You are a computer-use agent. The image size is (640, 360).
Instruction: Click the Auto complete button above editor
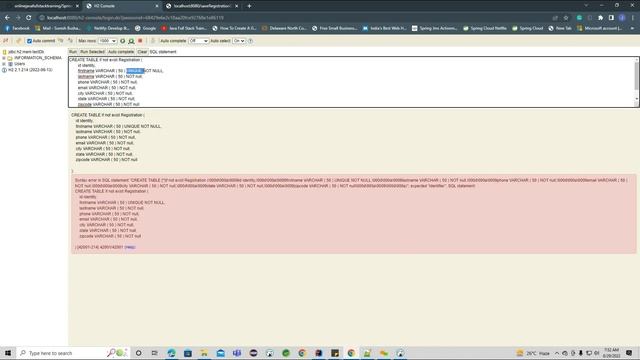pos(121,52)
